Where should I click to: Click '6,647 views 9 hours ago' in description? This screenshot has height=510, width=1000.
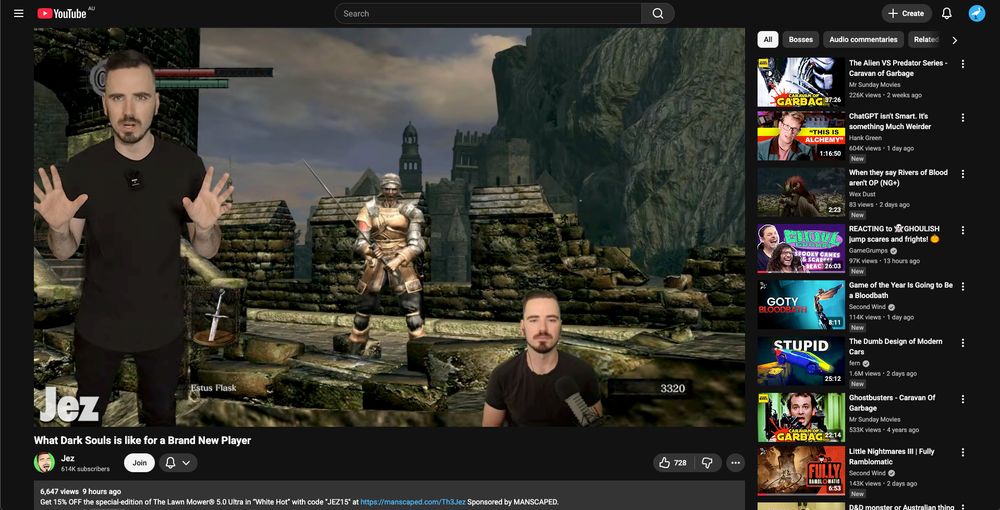tap(80, 492)
